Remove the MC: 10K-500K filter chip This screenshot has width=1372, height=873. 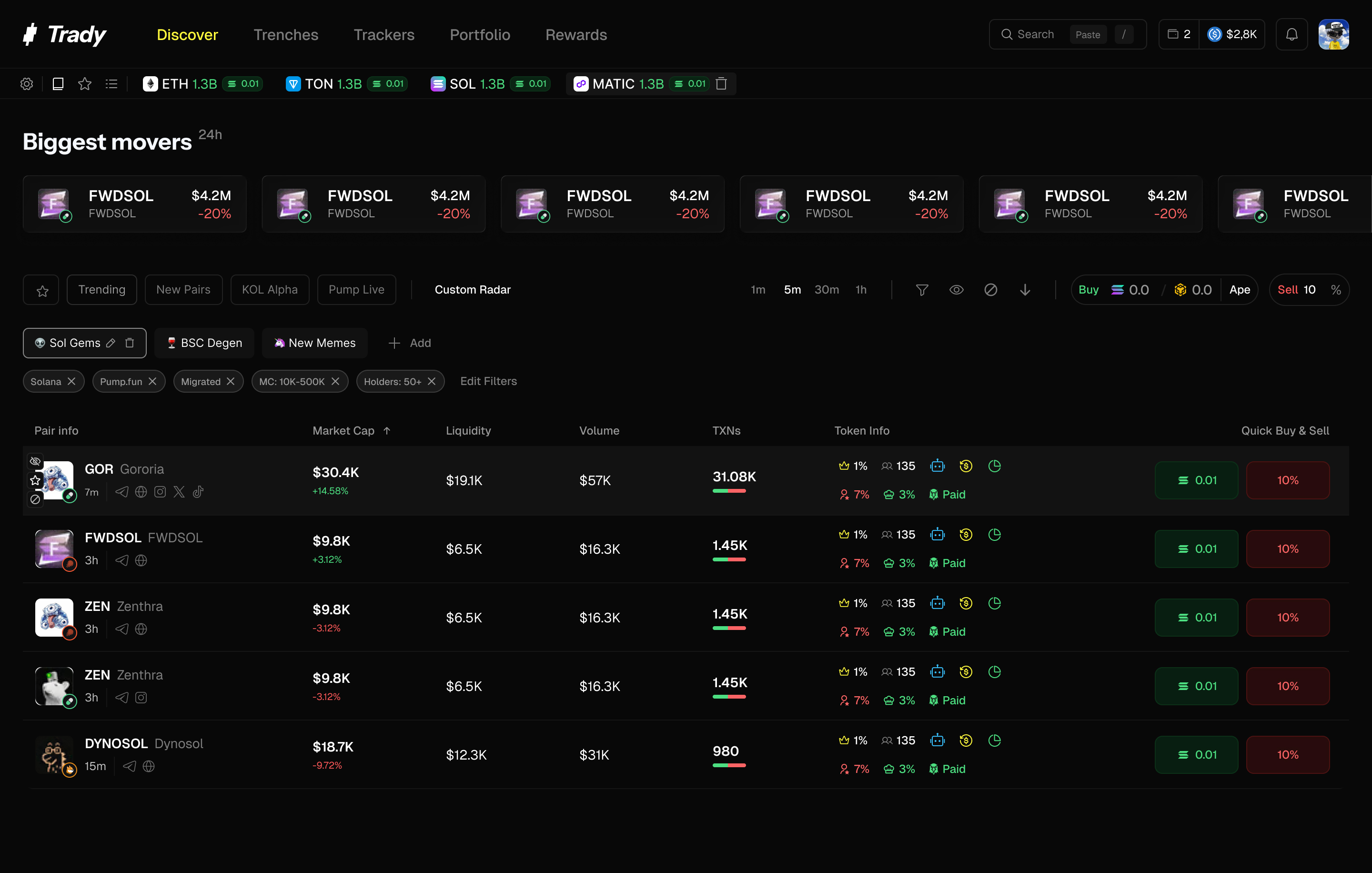pyautogui.click(x=335, y=381)
